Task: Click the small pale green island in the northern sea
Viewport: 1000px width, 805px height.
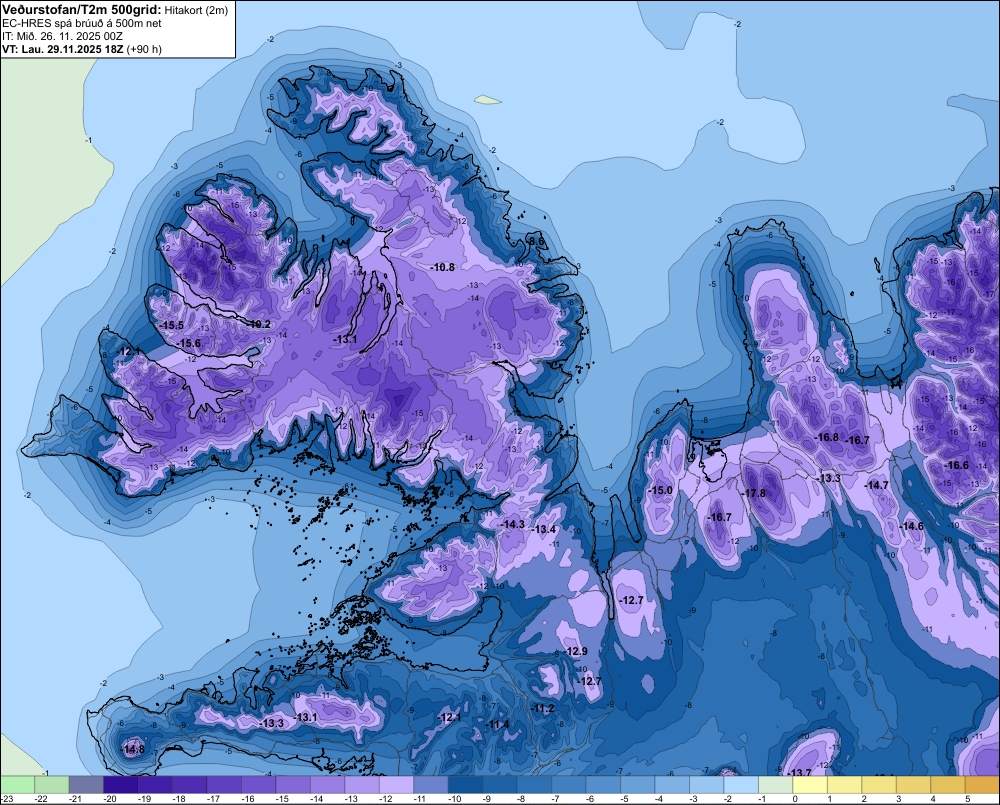Action: click(488, 100)
